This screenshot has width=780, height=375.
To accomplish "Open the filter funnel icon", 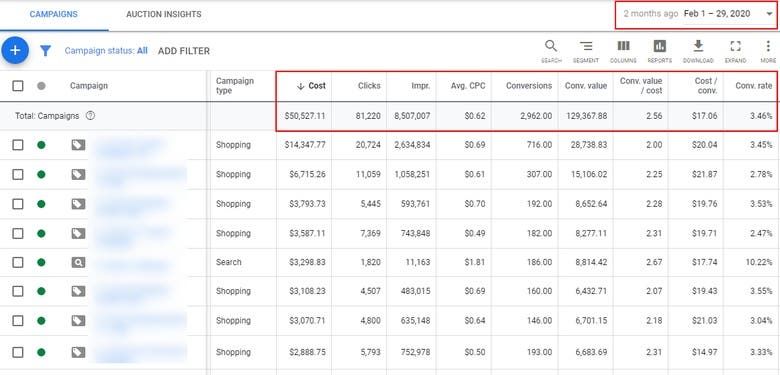I will point(45,51).
